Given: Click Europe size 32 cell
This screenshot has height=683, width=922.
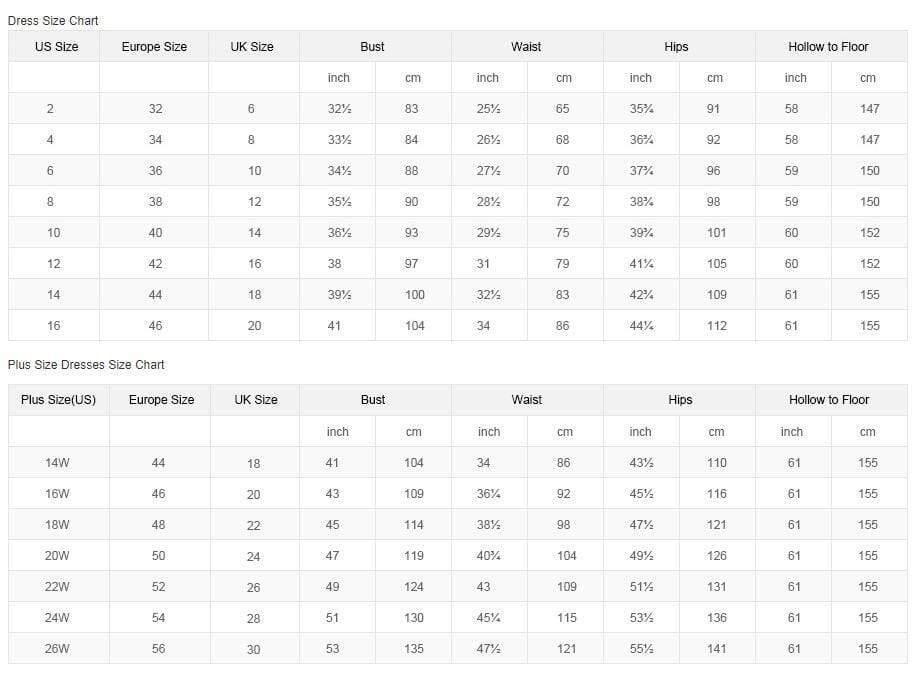Looking at the screenshot, I should [x=155, y=109].
